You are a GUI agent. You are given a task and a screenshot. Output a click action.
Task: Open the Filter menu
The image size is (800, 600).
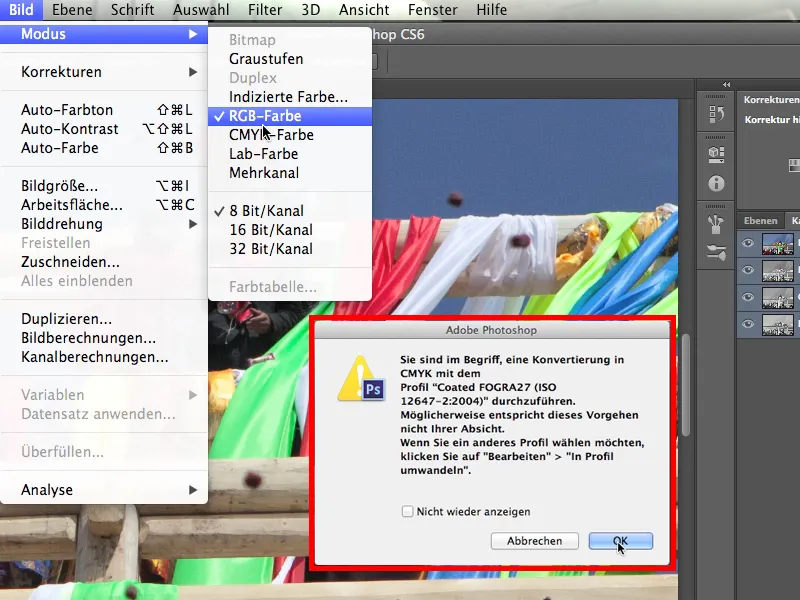tap(265, 10)
